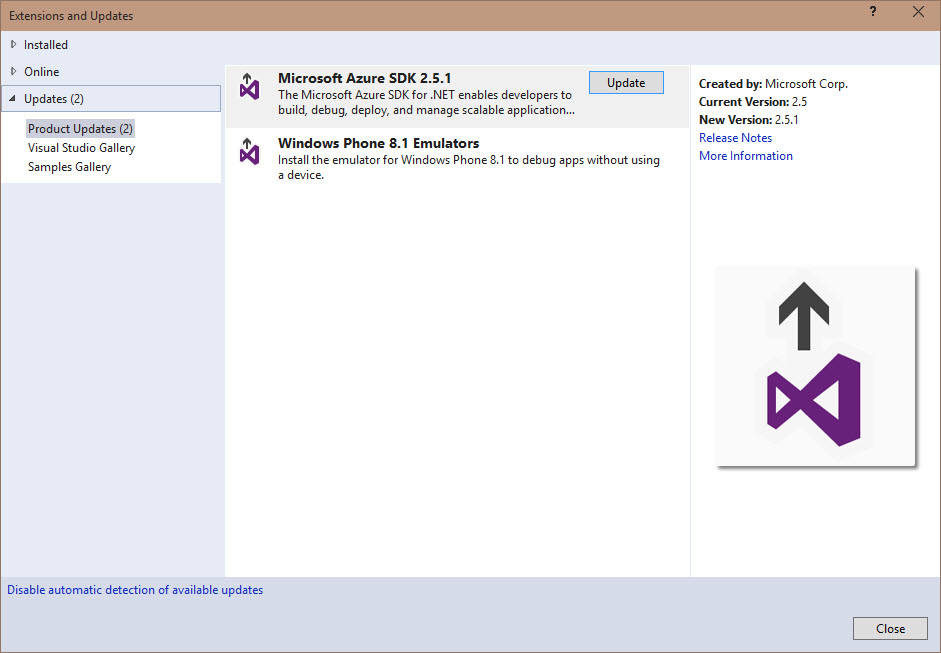The height and width of the screenshot is (653, 941).
Task: Select the Updates (2) category
Action: click(111, 98)
